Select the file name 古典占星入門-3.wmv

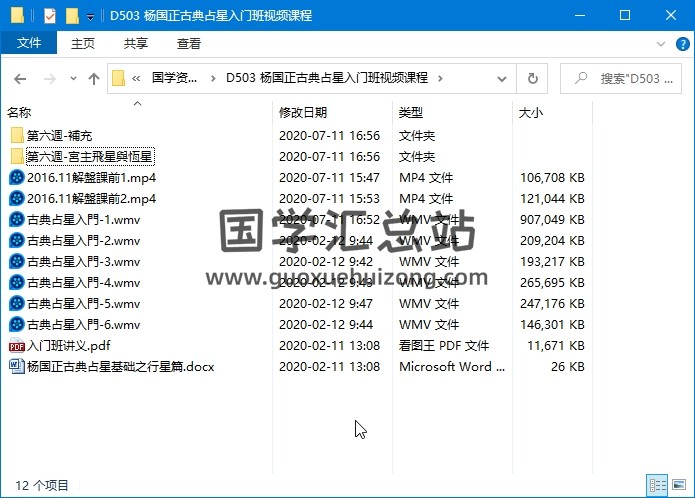[83, 262]
